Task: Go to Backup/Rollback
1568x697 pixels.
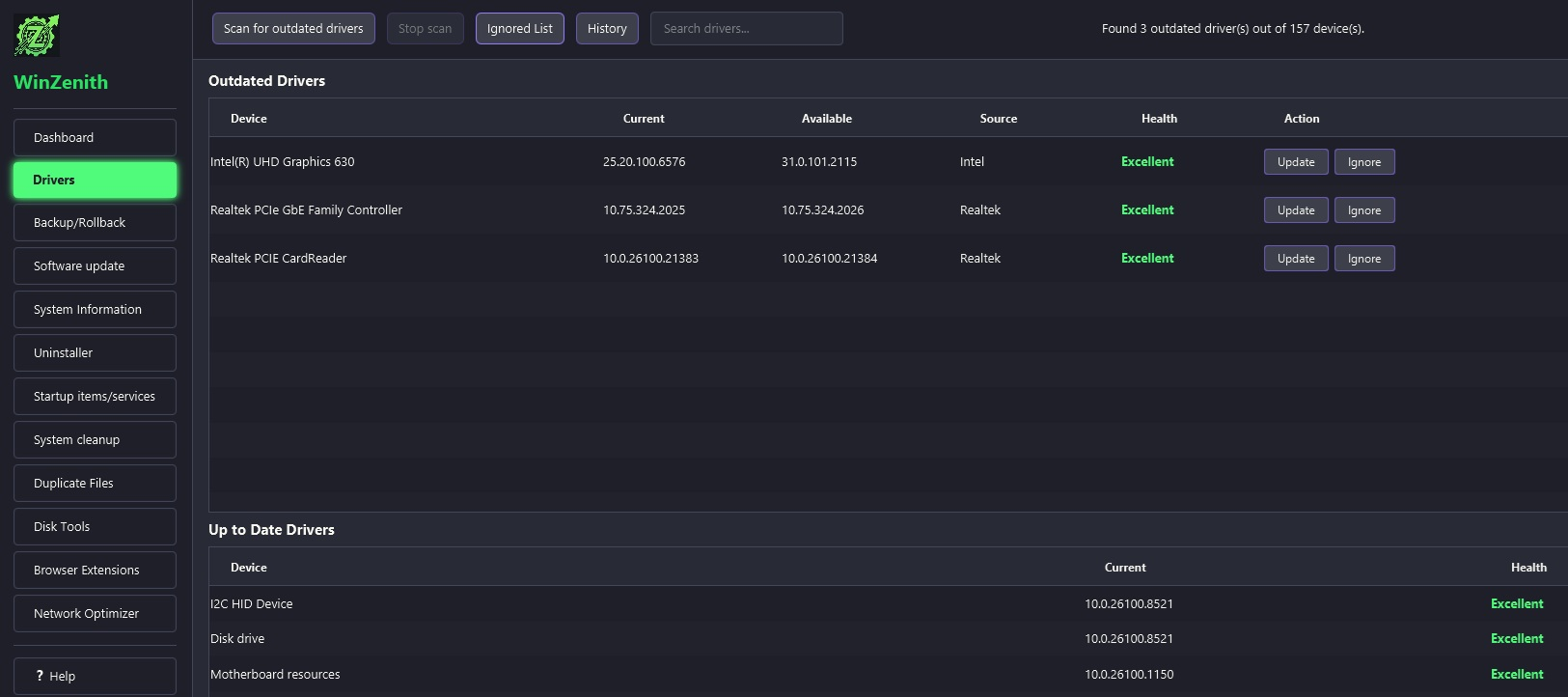Action: coord(95,222)
